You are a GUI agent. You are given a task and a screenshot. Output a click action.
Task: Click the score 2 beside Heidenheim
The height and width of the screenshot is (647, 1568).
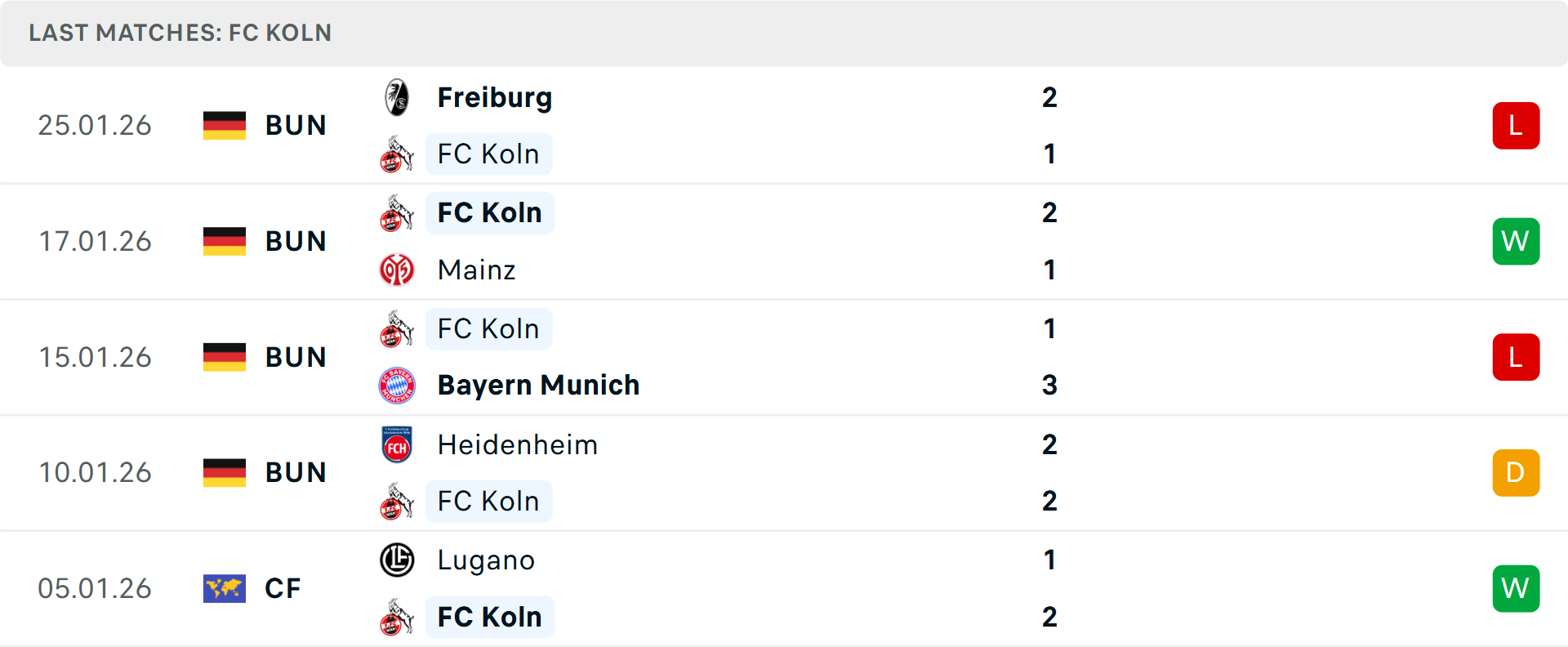click(1049, 444)
